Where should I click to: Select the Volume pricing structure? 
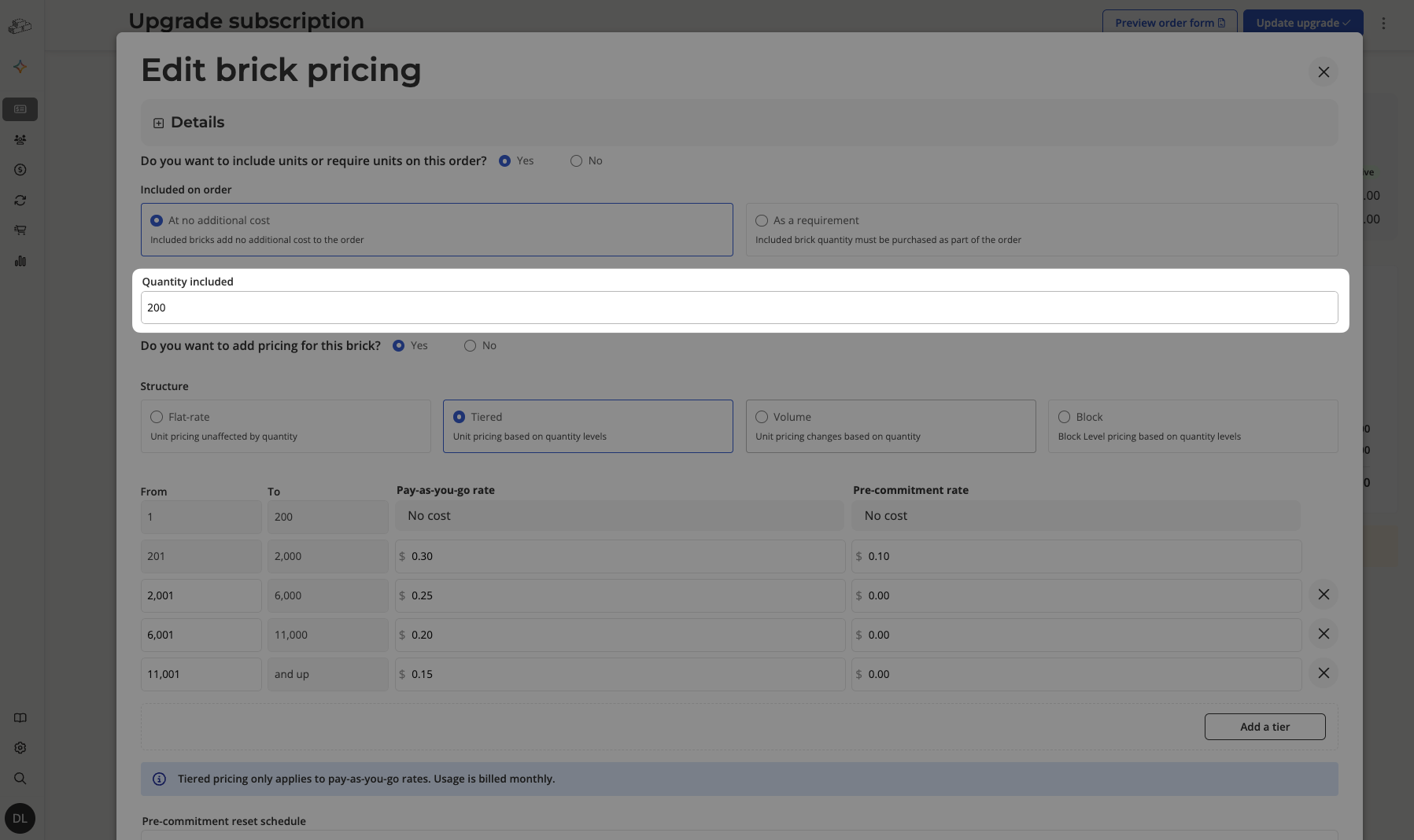click(891, 426)
